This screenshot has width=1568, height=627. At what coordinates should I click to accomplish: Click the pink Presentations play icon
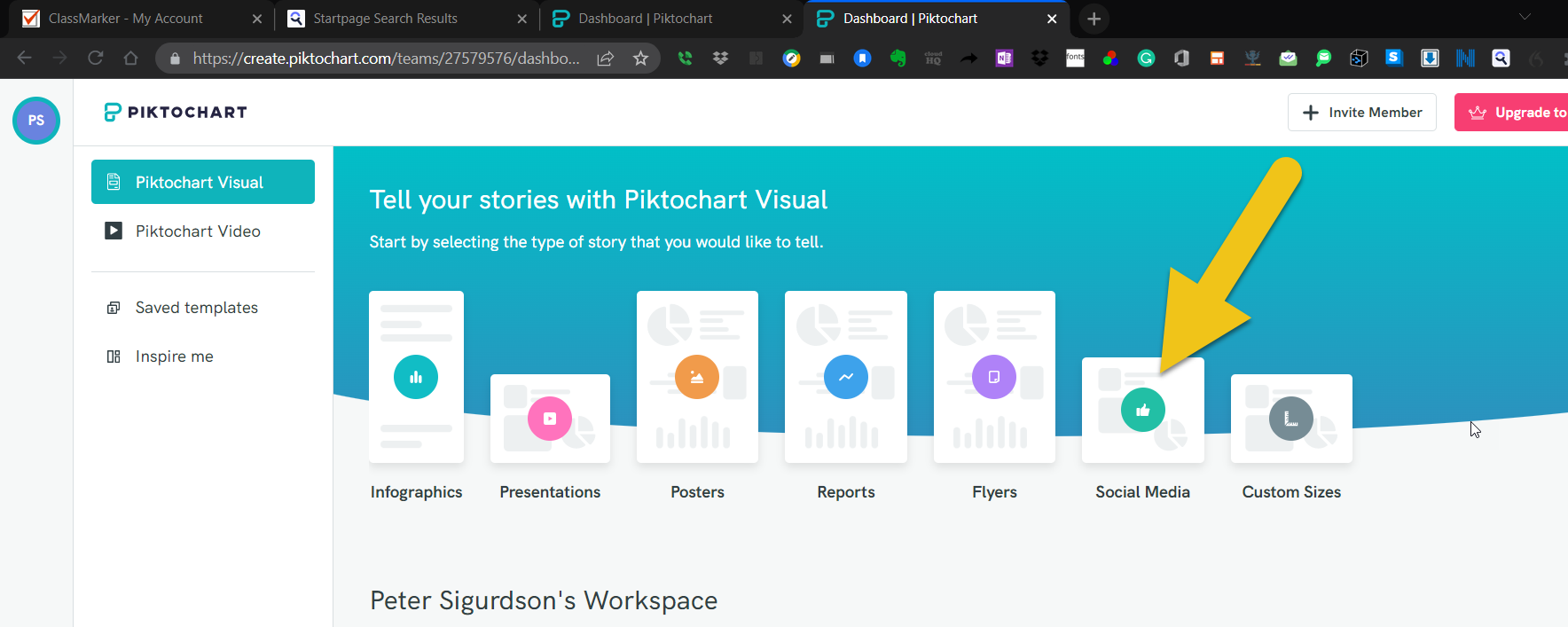(550, 419)
